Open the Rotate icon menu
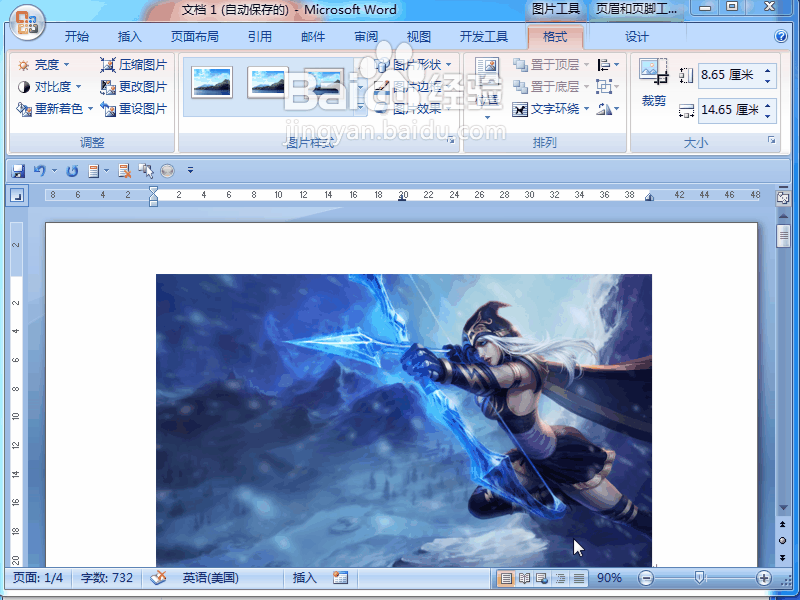This screenshot has width=800, height=600. click(x=608, y=109)
